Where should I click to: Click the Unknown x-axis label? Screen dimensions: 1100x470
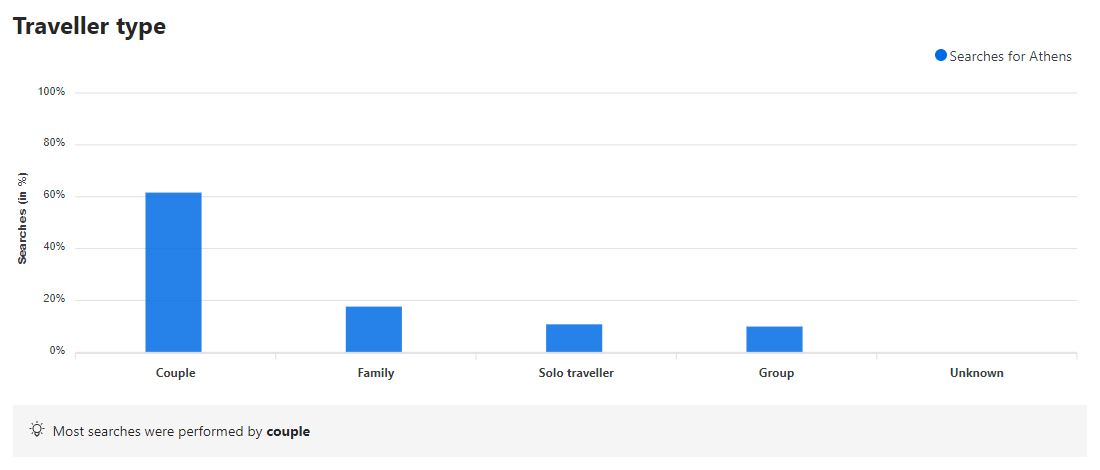(976, 373)
